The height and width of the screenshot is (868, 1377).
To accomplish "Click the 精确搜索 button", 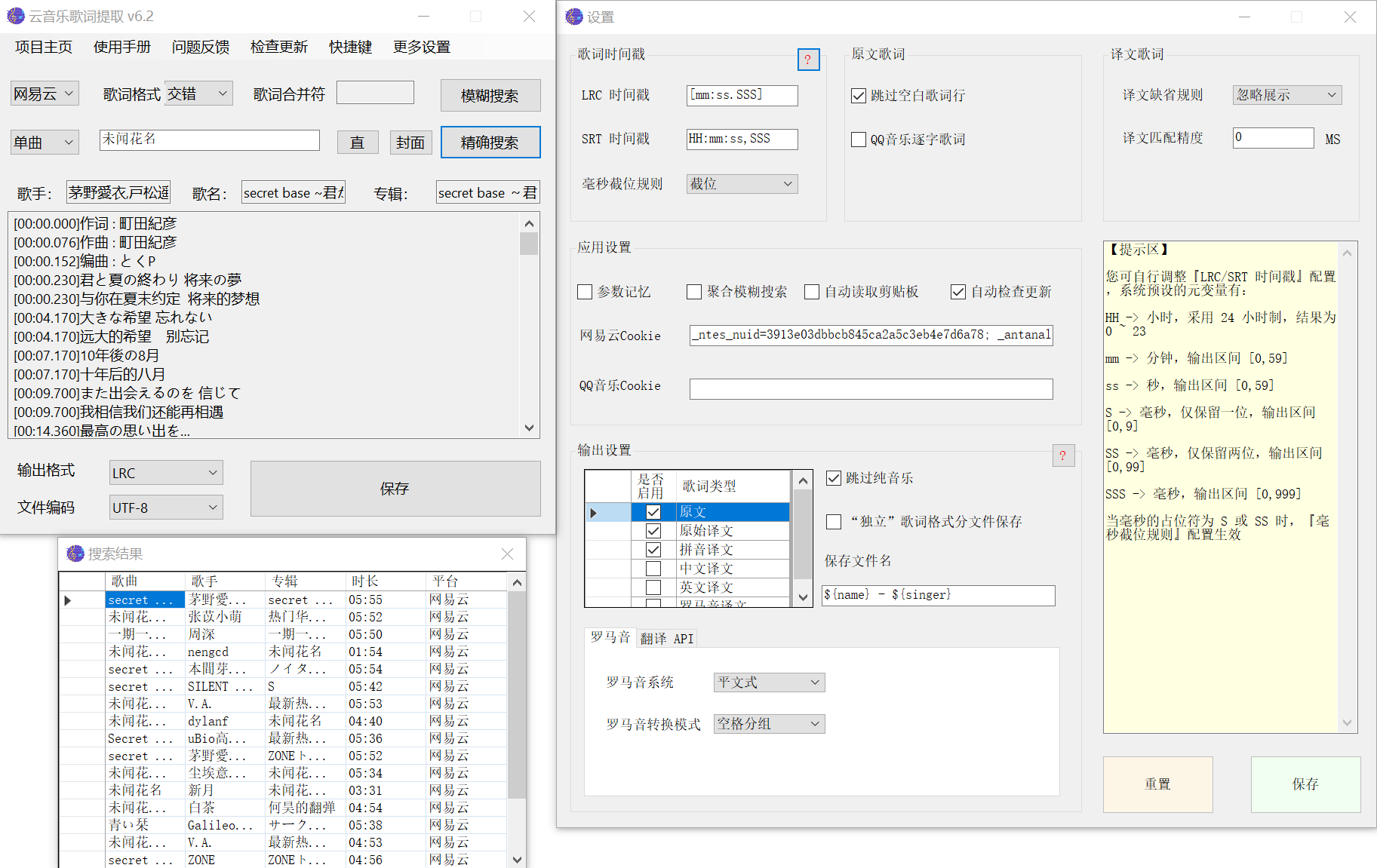I will [x=490, y=143].
